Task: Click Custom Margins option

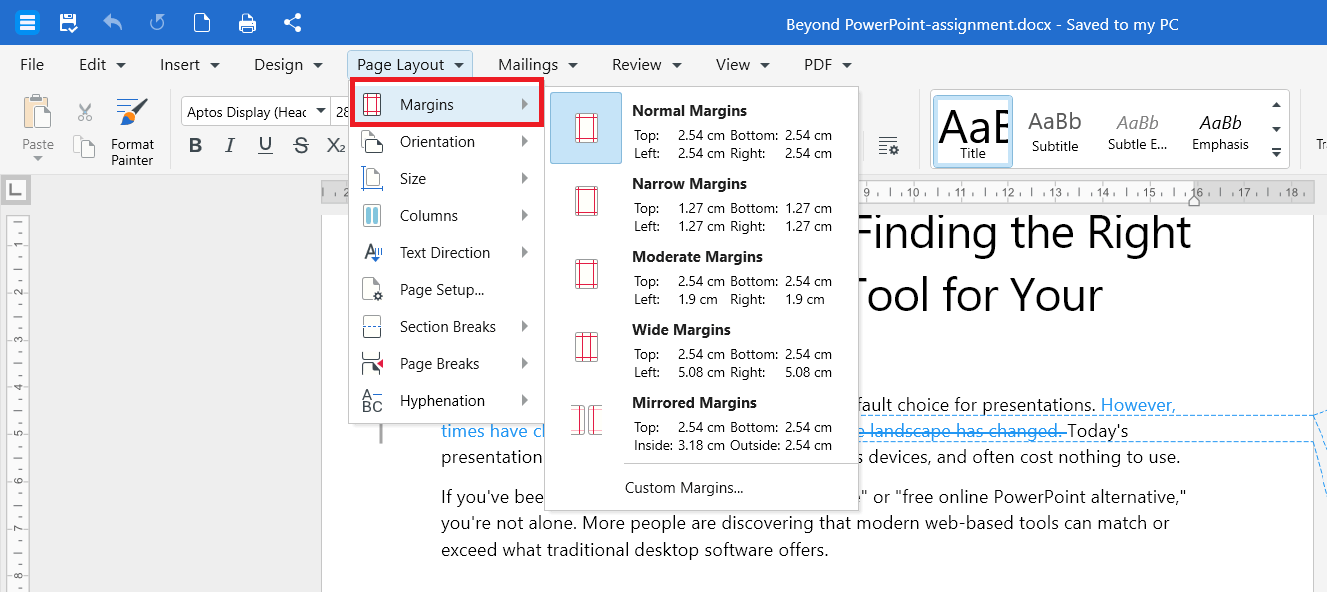Action: tap(684, 488)
